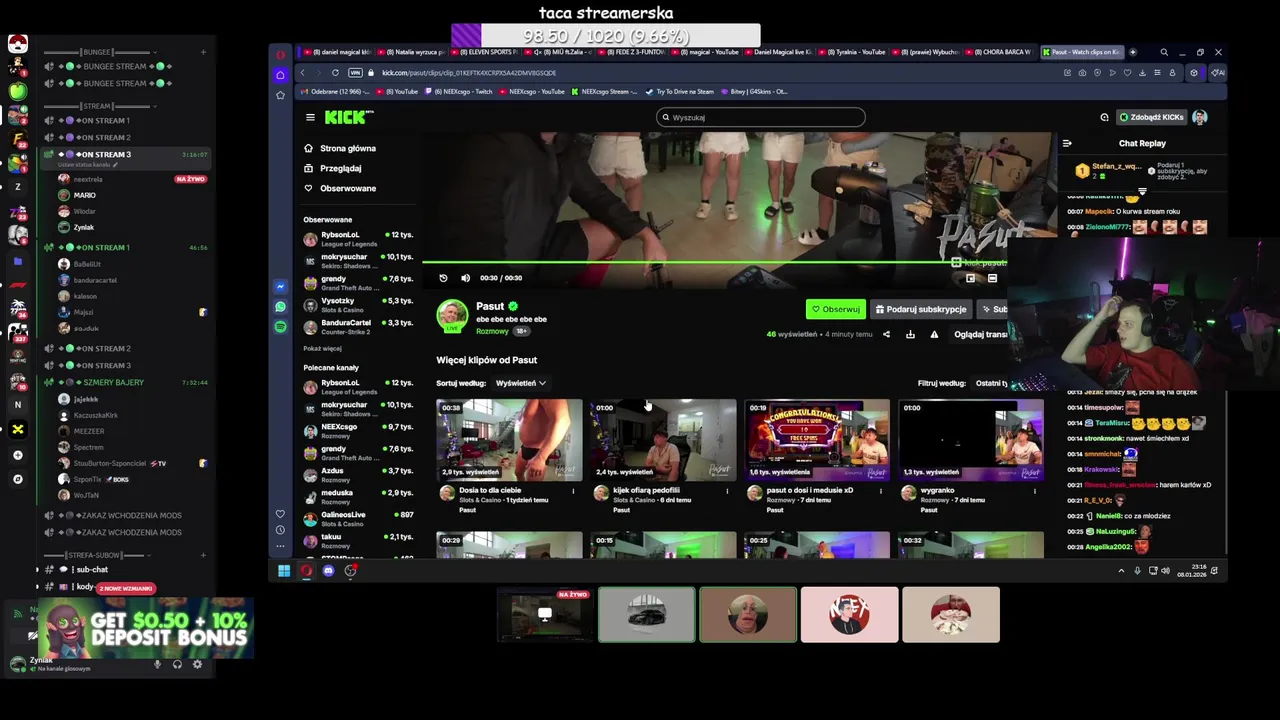
Task: Open options menu for the wygranko clip
Action: point(1035,491)
